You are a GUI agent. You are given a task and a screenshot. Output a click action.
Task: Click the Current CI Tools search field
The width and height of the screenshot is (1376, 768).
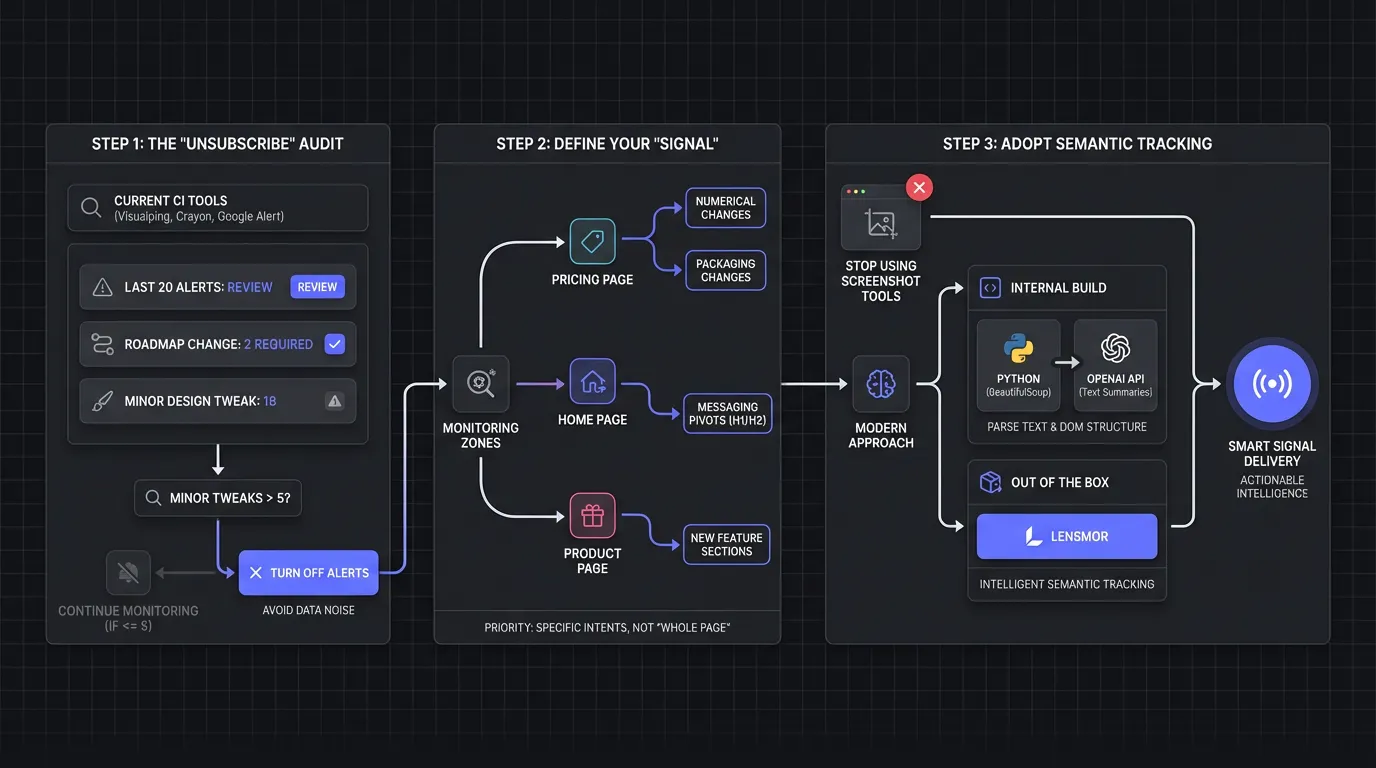[x=218, y=208]
